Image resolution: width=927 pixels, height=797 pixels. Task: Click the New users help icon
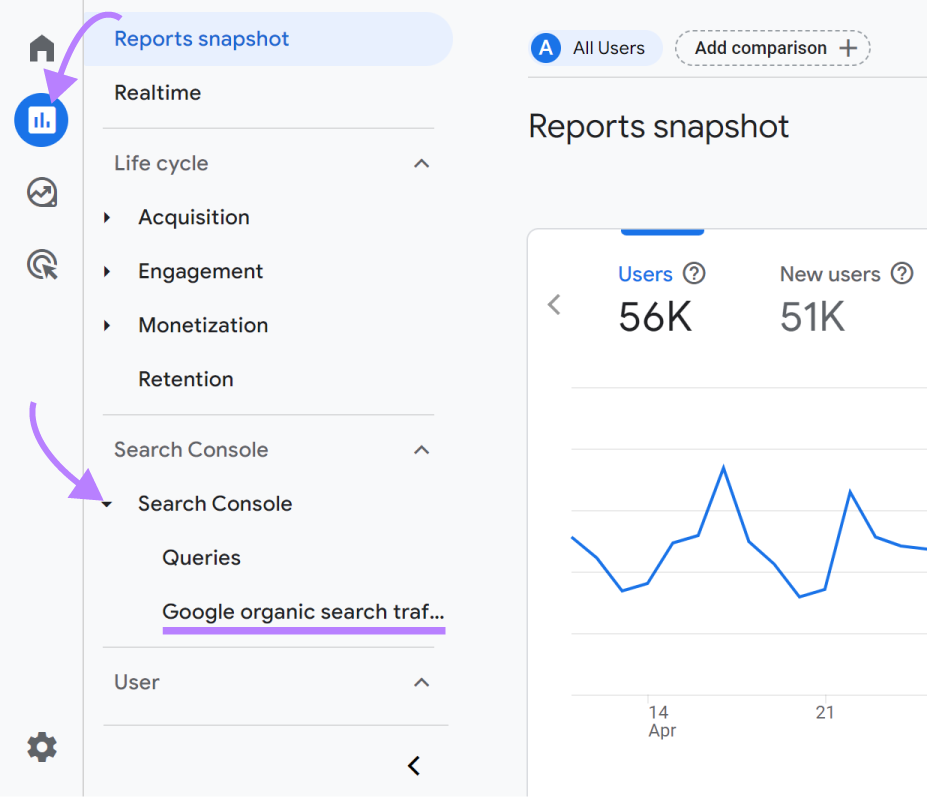tap(901, 273)
